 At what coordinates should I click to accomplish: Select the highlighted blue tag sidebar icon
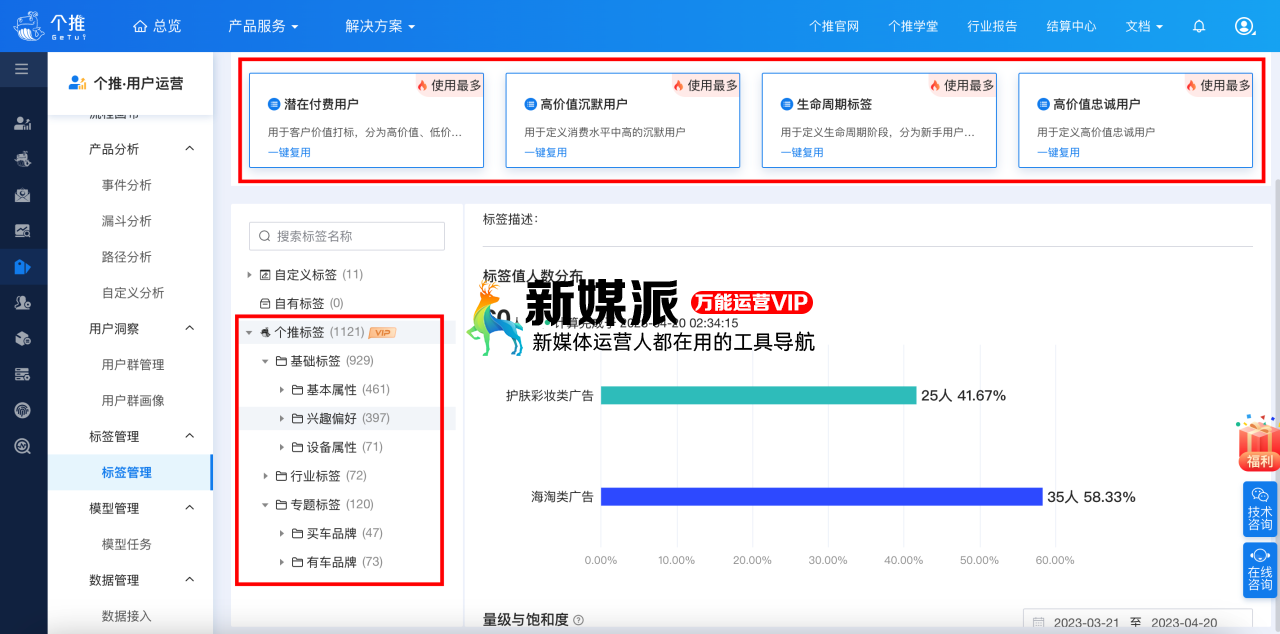tap(22, 267)
